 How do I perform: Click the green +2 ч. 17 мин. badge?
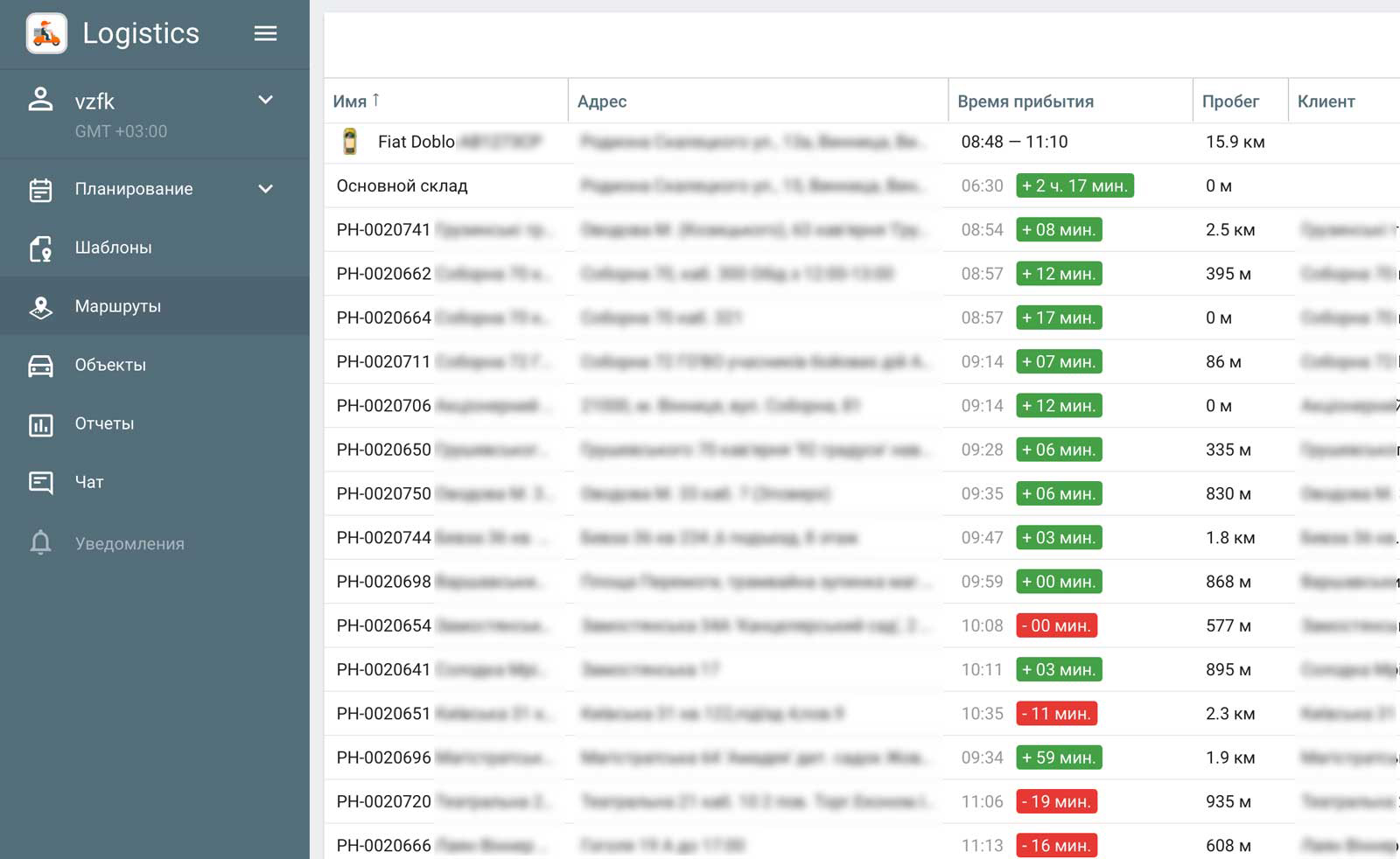click(1074, 185)
